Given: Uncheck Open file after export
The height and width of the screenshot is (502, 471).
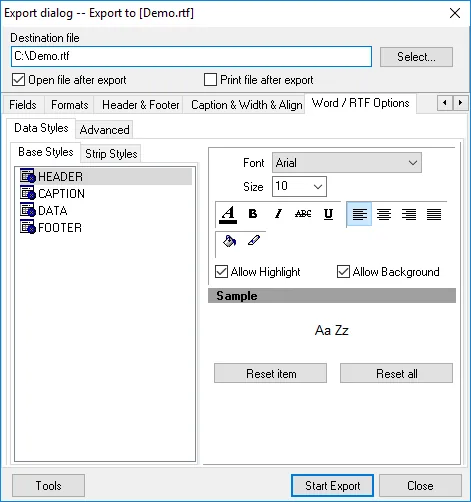Looking at the screenshot, I should click(x=18, y=80).
